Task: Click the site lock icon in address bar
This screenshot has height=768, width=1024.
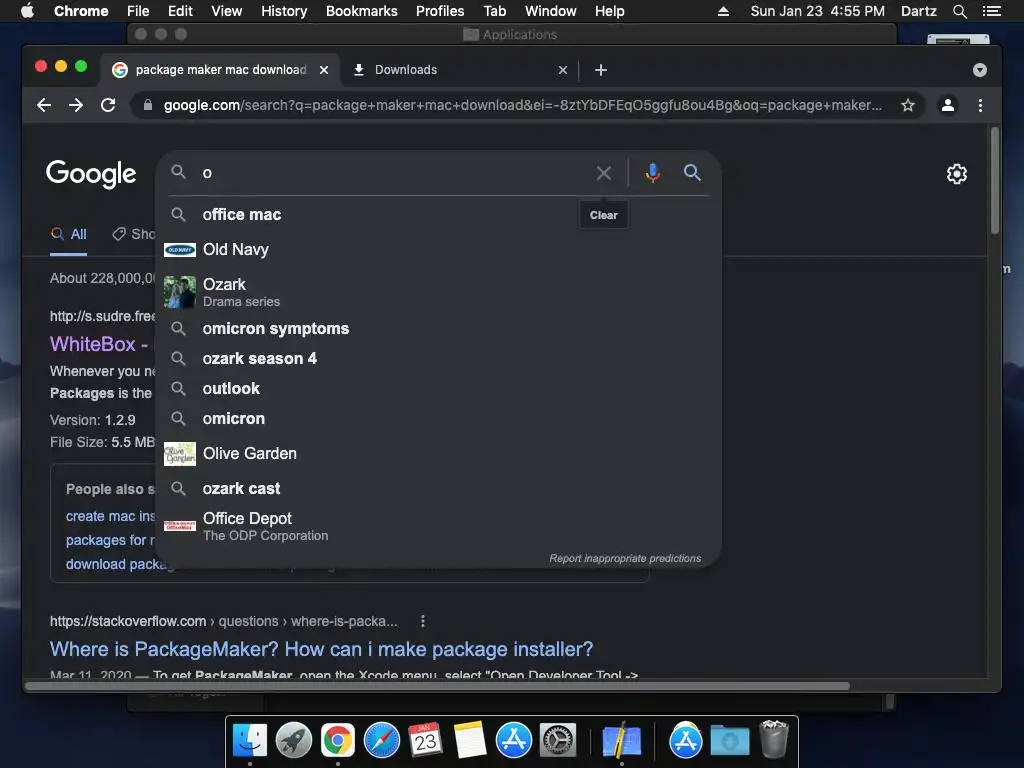Action: 148,105
